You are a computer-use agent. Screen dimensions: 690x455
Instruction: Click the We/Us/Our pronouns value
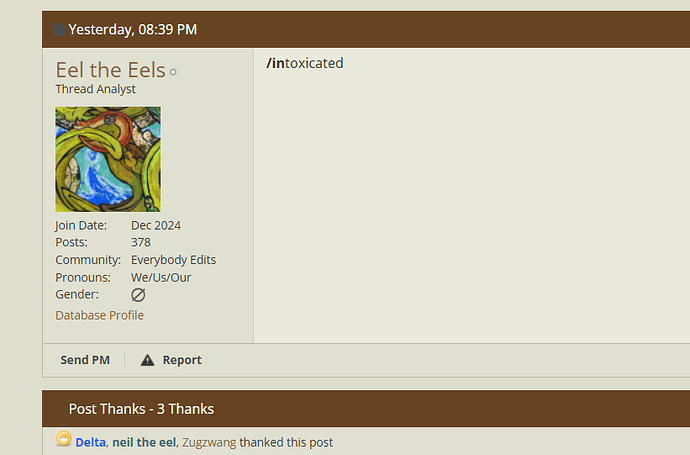click(161, 278)
